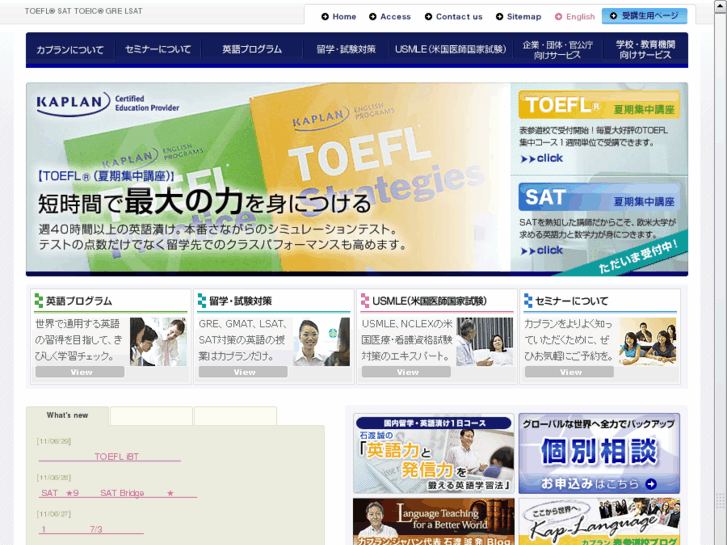Click the 英語プログラム card heading
727x545 pixels.
(x=79, y=301)
